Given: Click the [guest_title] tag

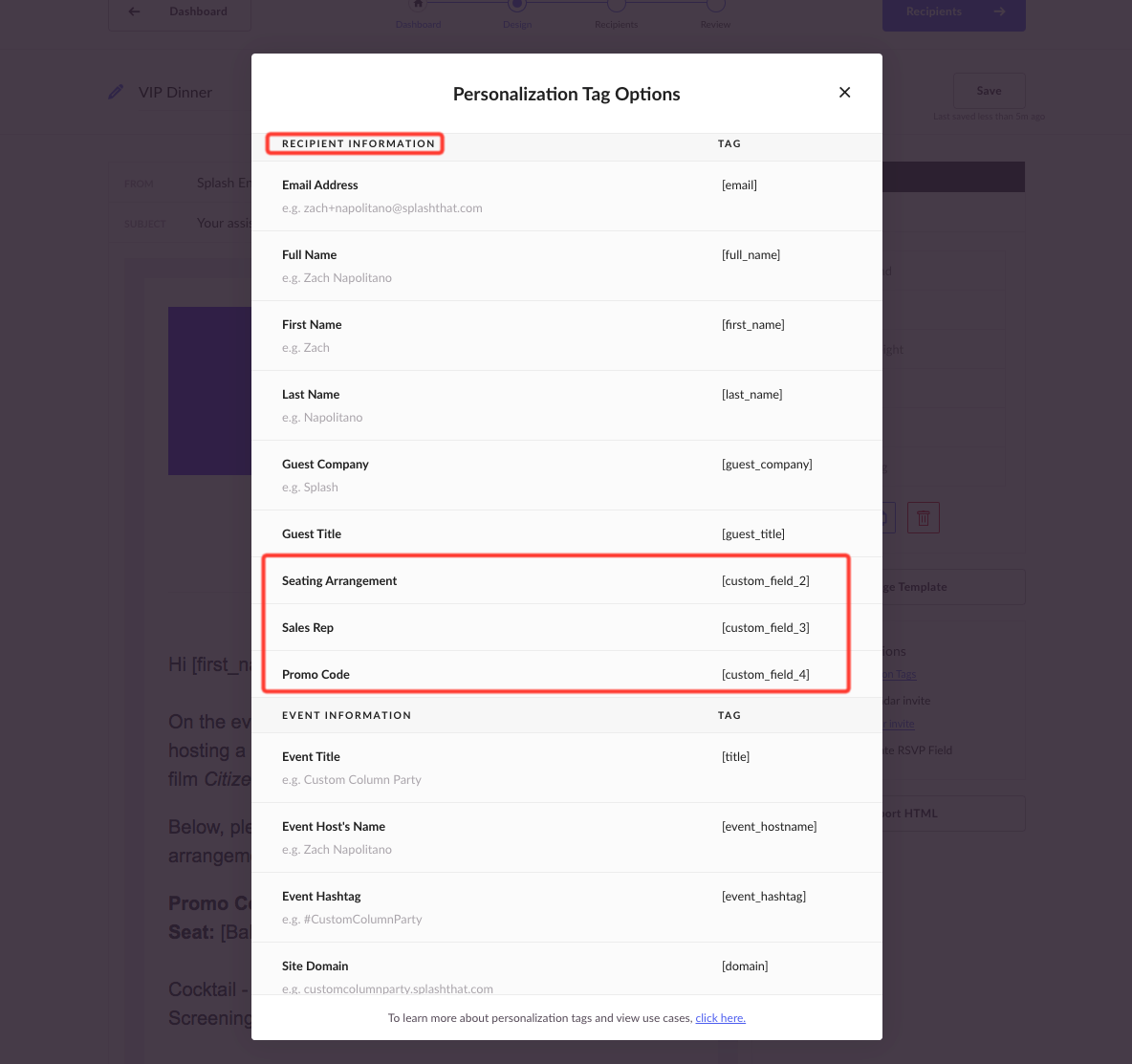Looking at the screenshot, I should pyautogui.click(x=753, y=534).
